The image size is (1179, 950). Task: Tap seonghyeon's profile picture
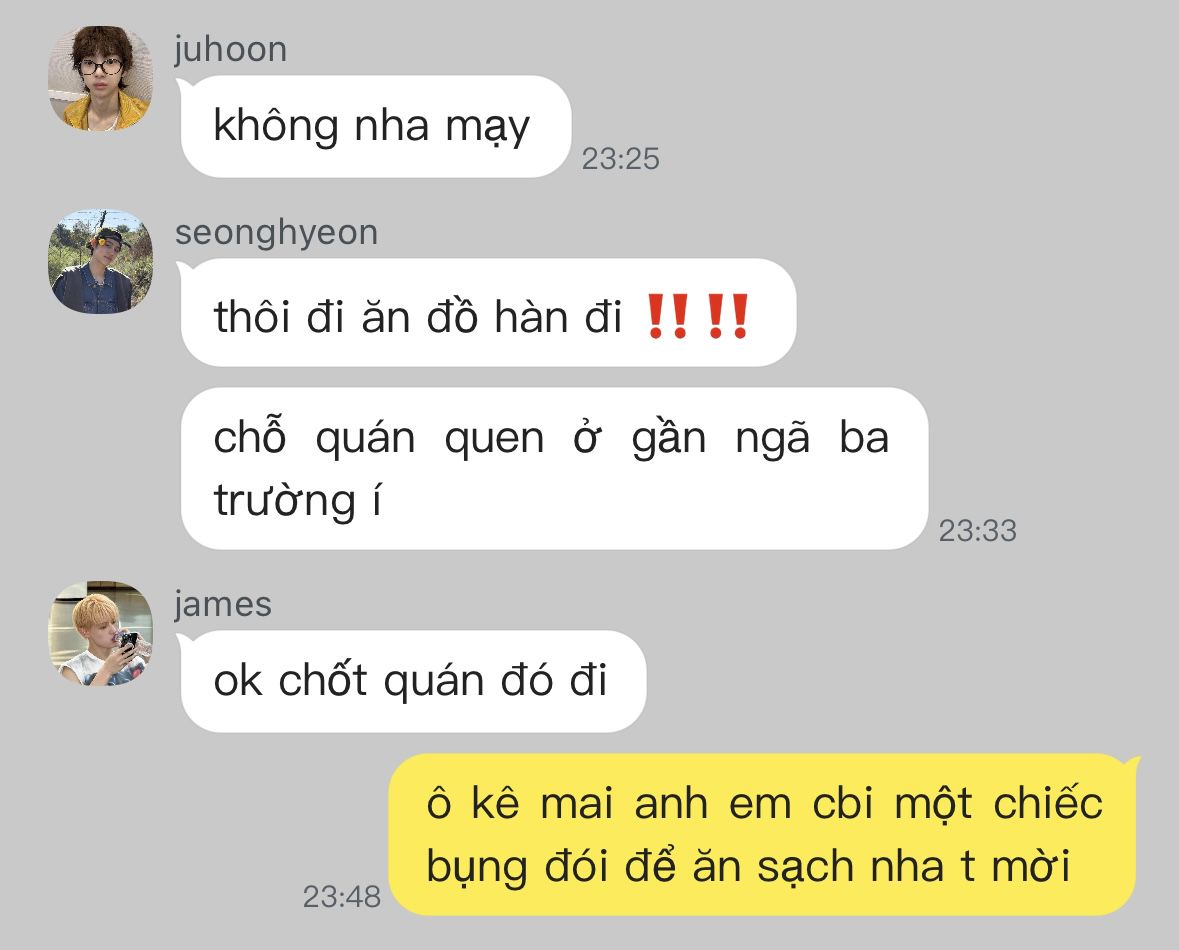[100, 261]
